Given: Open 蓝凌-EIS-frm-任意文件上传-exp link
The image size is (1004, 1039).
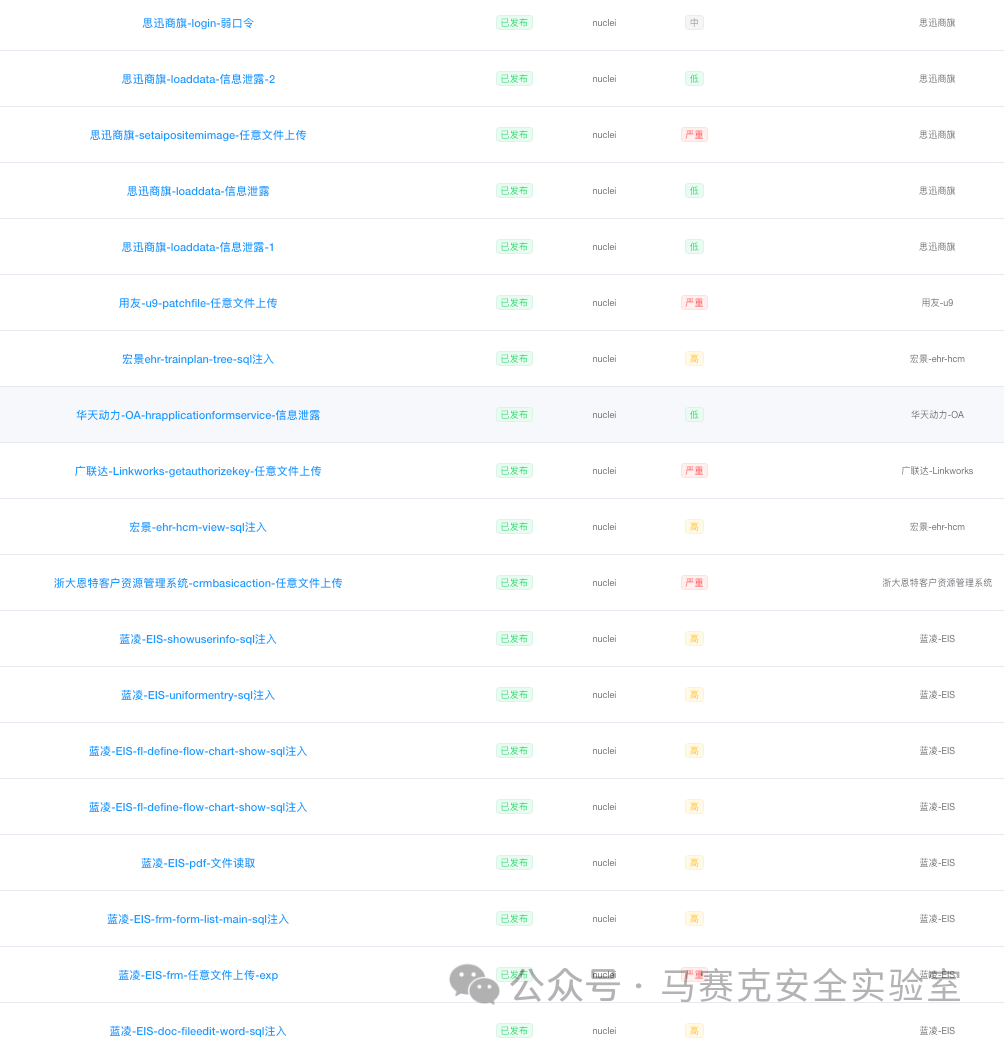Looking at the screenshot, I should tap(198, 975).
